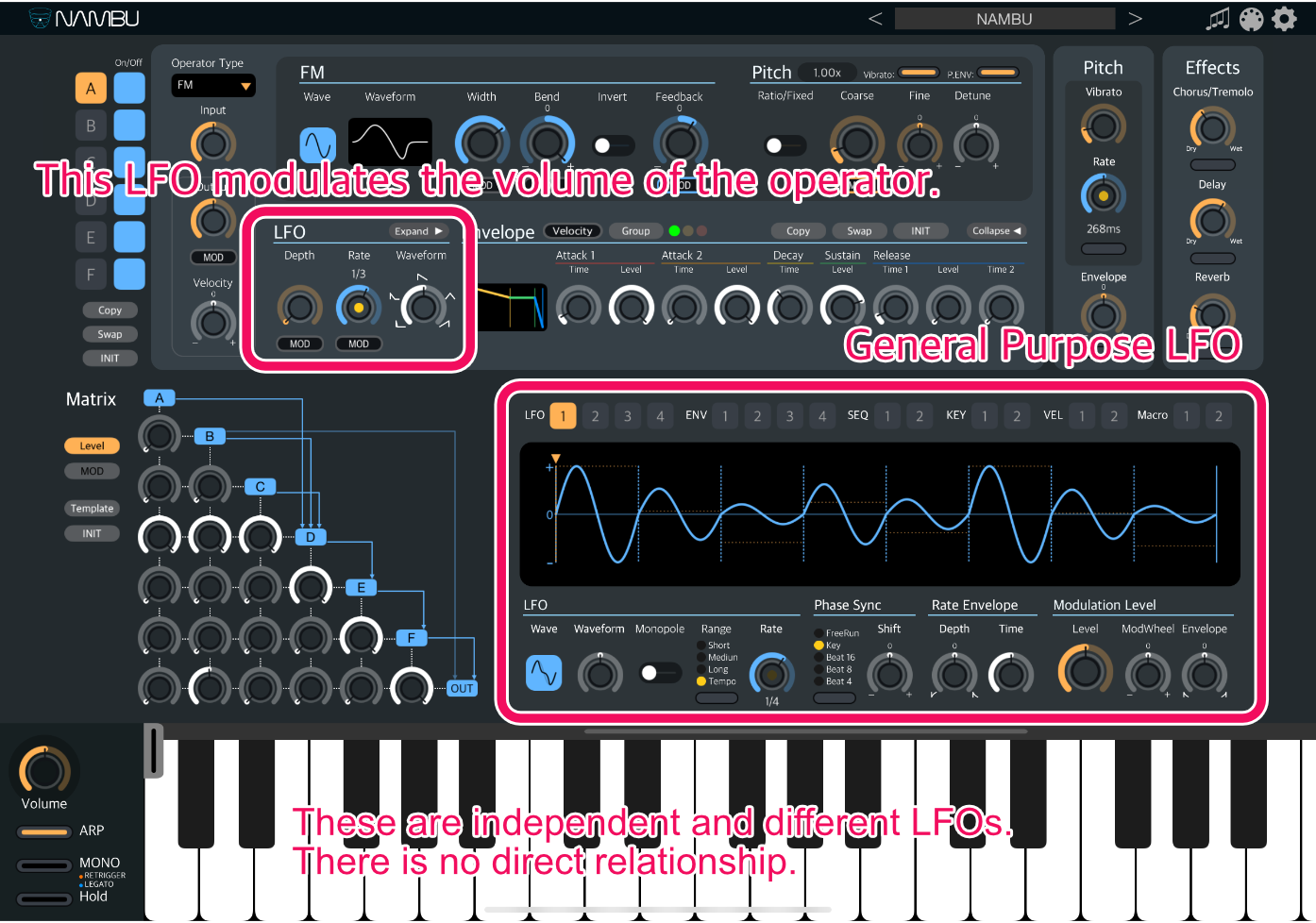The image size is (1316, 923).
Task: Click the LFO wave shape icon
Action: click(544, 672)
